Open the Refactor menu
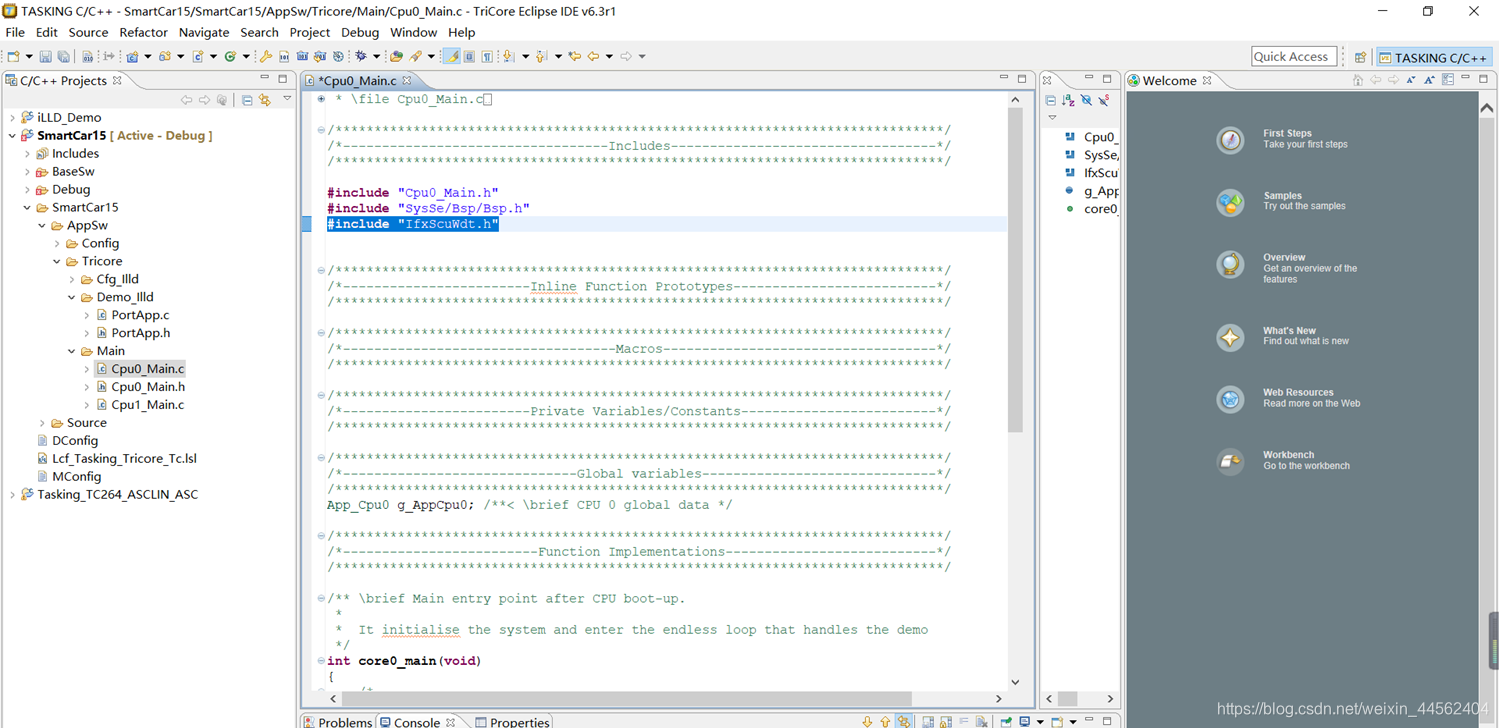The height and width of the screenshot is (728, 1499). [x=143, y=33]
